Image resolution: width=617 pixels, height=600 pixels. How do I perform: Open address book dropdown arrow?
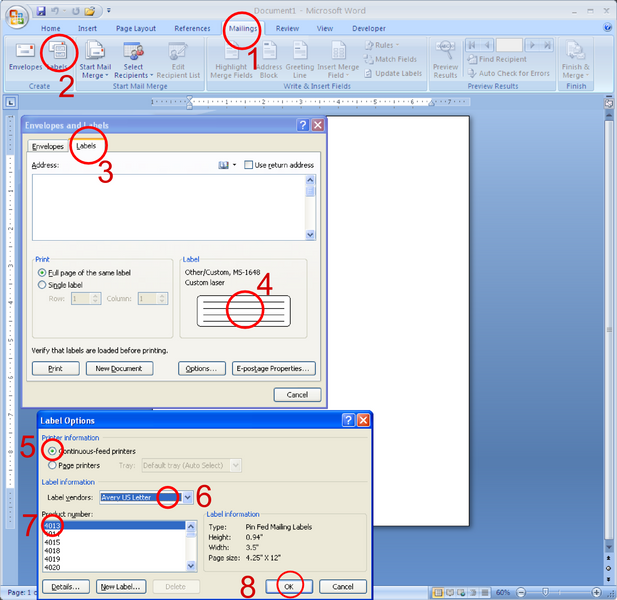235,165
